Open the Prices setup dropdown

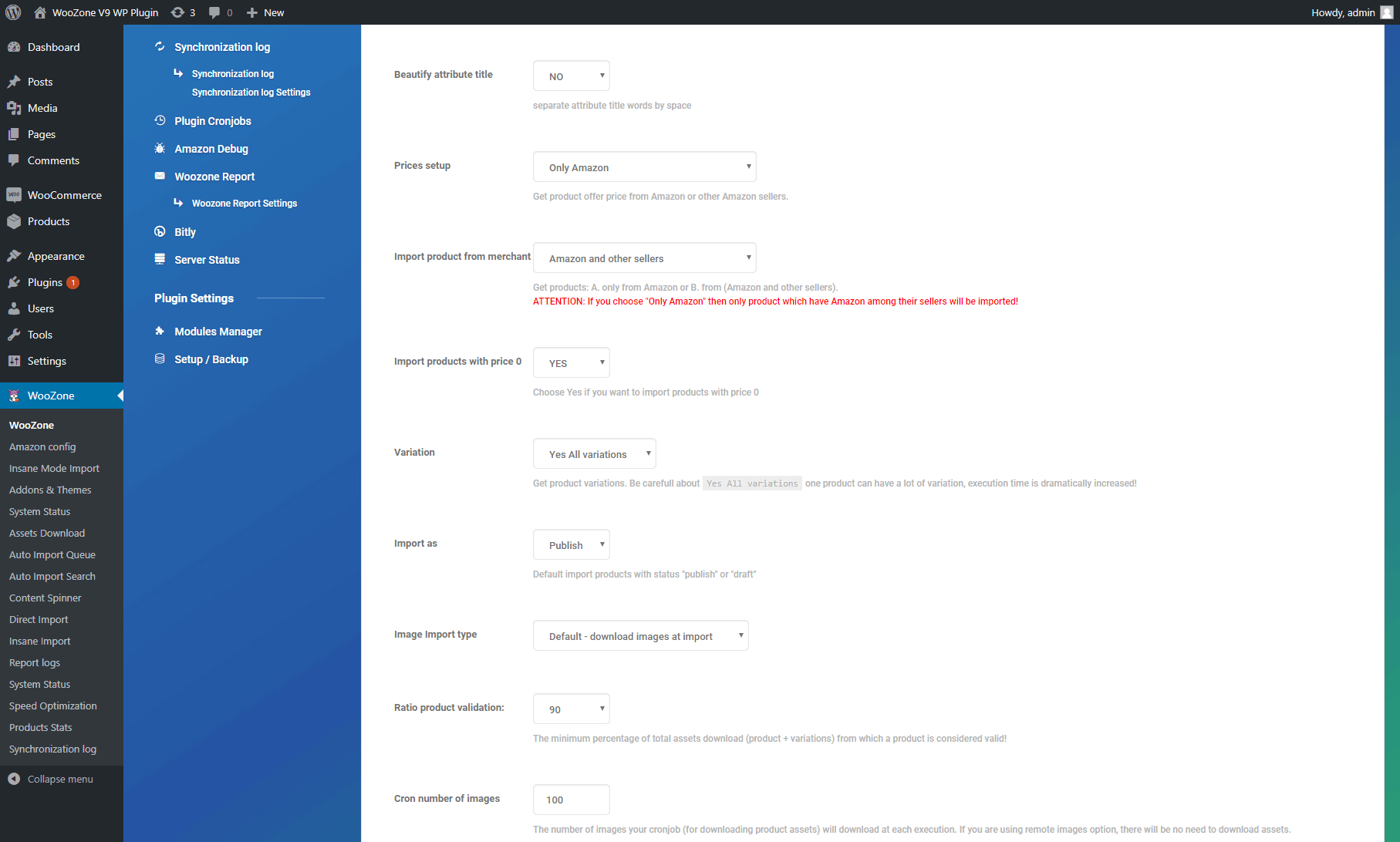pos(645,167)
